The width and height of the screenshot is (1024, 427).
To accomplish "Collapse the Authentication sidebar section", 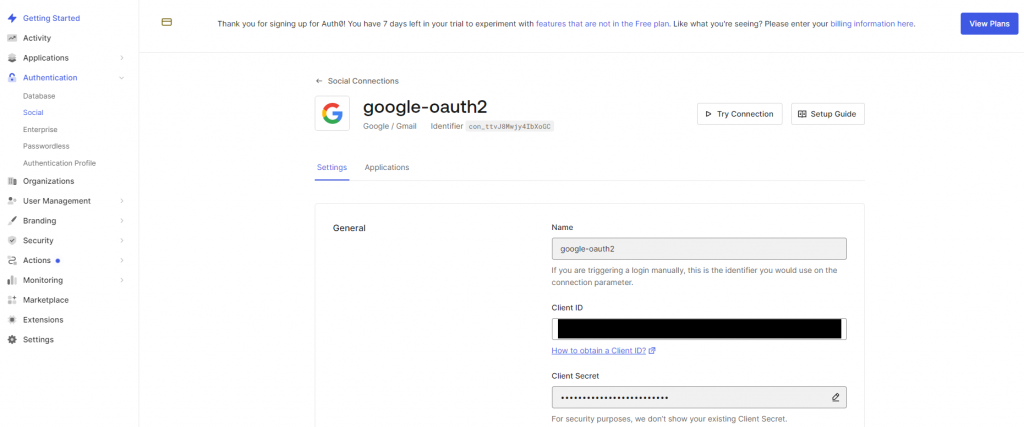I will (x=122, y=78).
